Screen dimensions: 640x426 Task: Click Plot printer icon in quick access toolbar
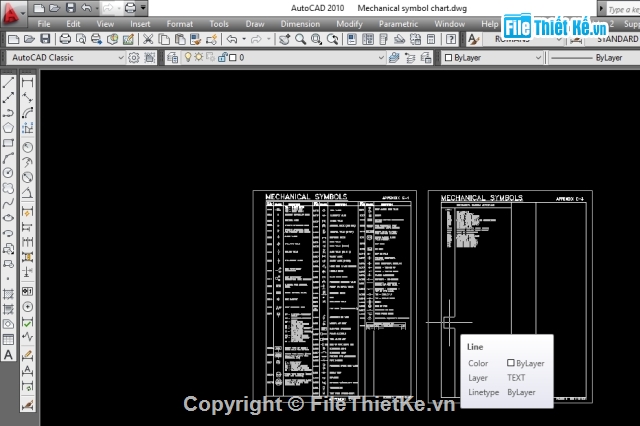pyautogui.click(x=130, y=8)
